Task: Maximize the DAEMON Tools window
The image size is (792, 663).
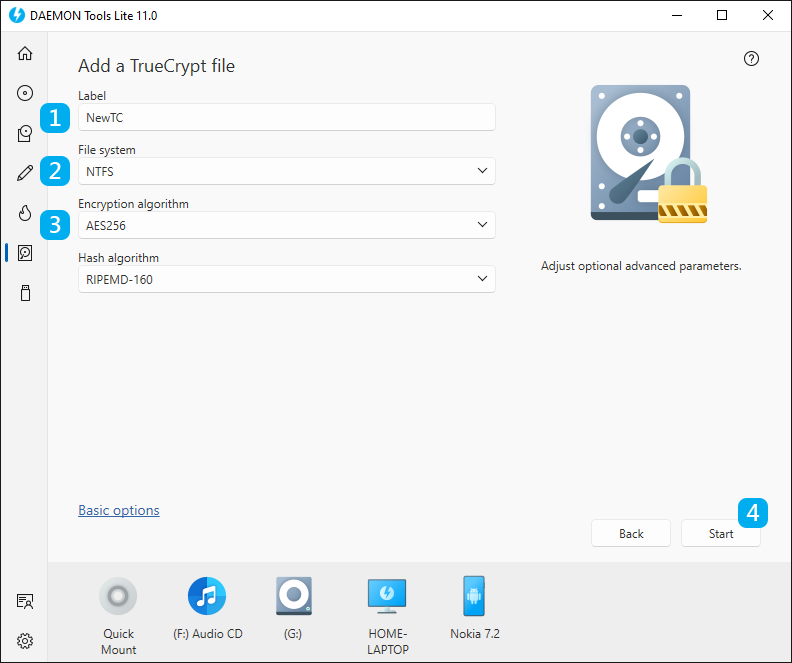Action: coord(722,15)
